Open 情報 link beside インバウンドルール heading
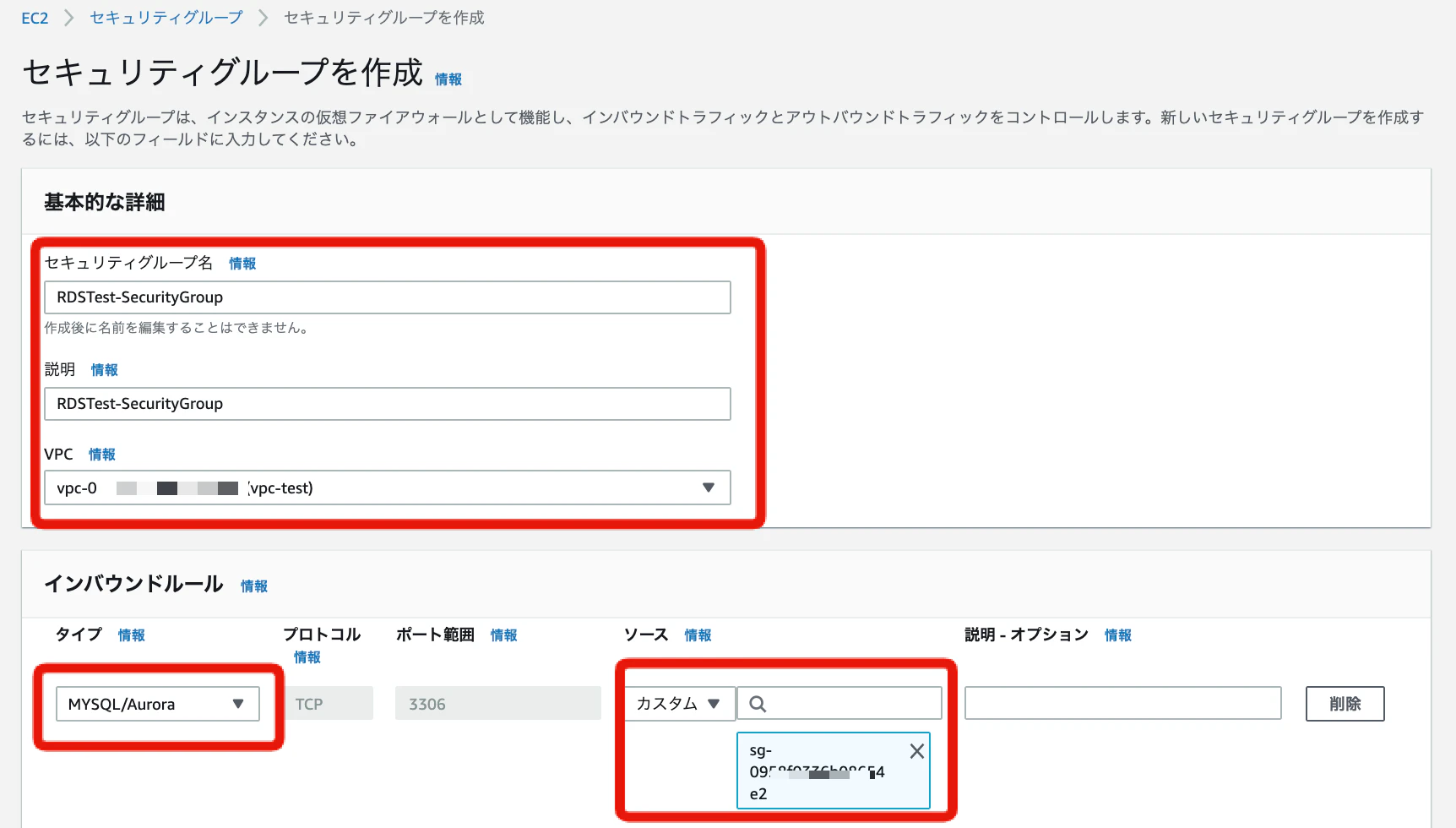The height and width of the screenshot is (828, 1456). point(254,586)
